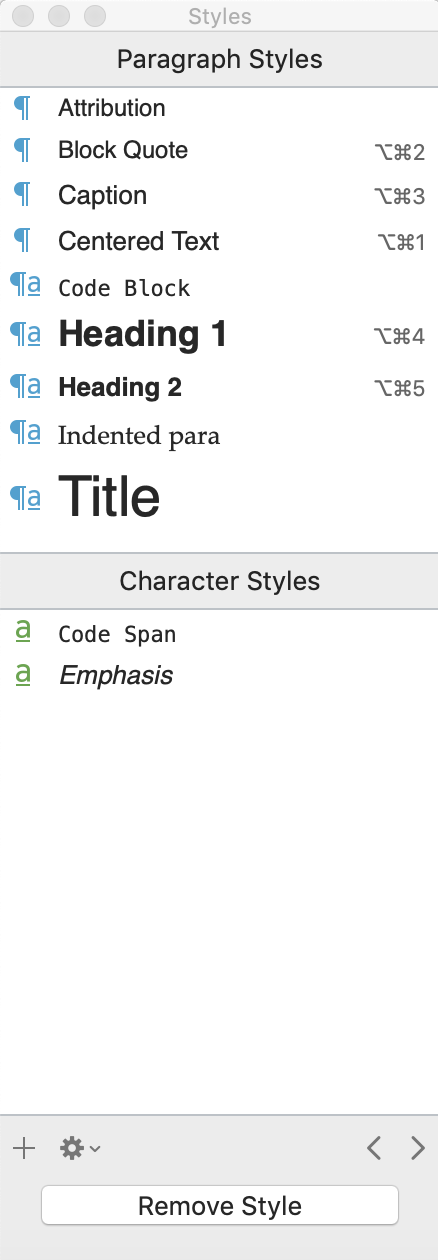Select the Heading 2 paragraph style
Screen dimensions: 438x1260
click(219, 387)
